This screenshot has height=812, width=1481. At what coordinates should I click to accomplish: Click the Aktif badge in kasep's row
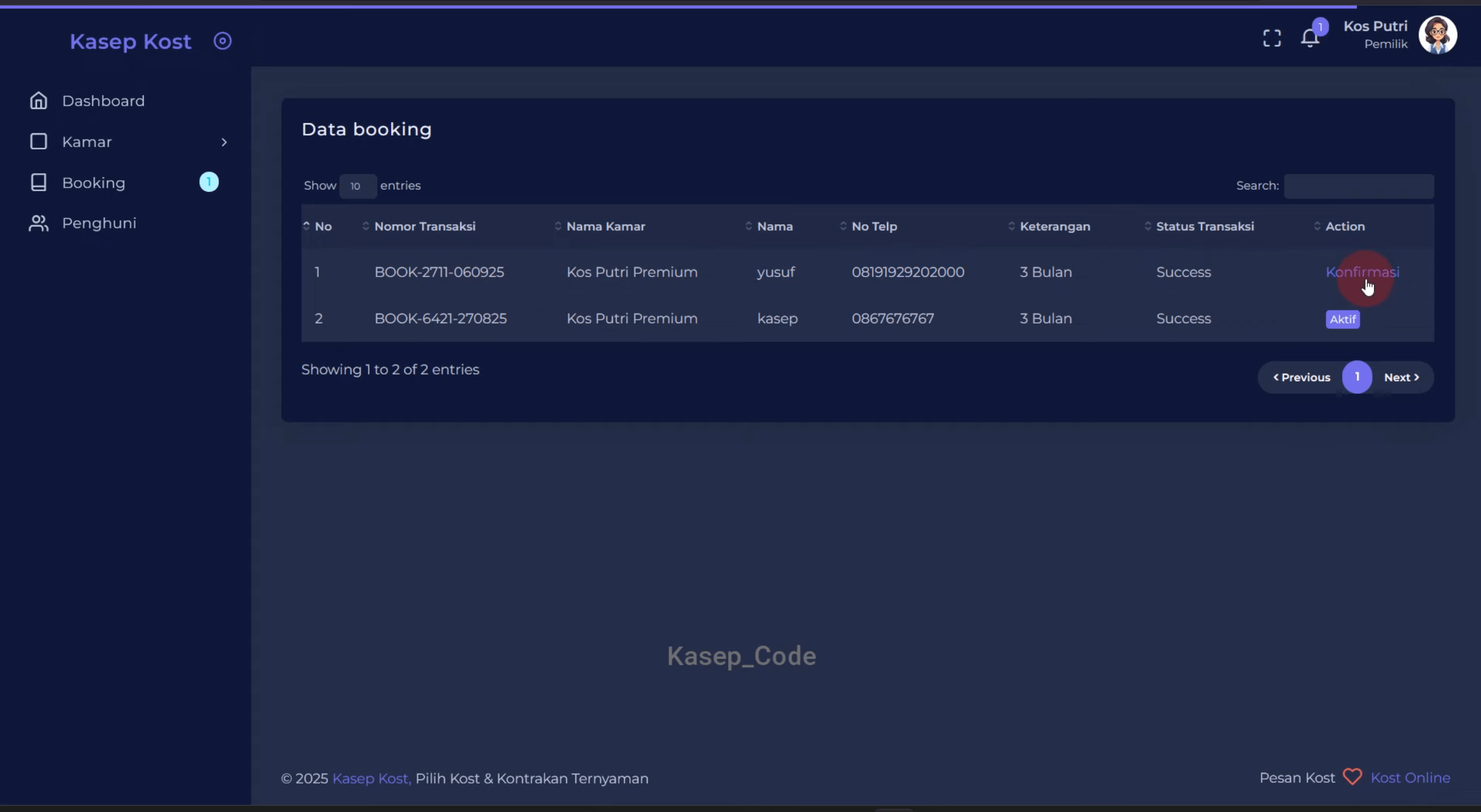pos(1343,319)
